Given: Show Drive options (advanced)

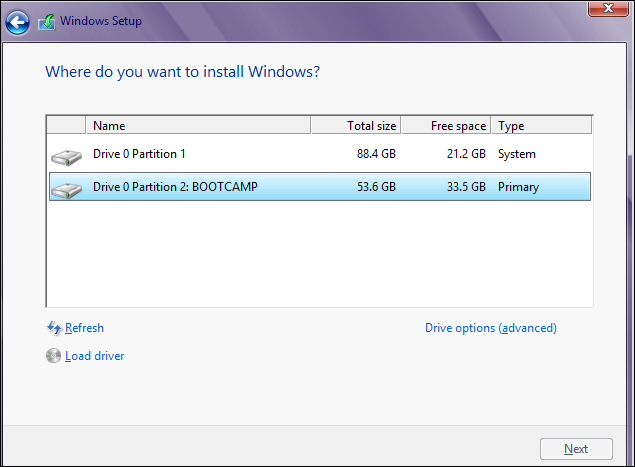Looking at the screenshot, I should (491, 328).
